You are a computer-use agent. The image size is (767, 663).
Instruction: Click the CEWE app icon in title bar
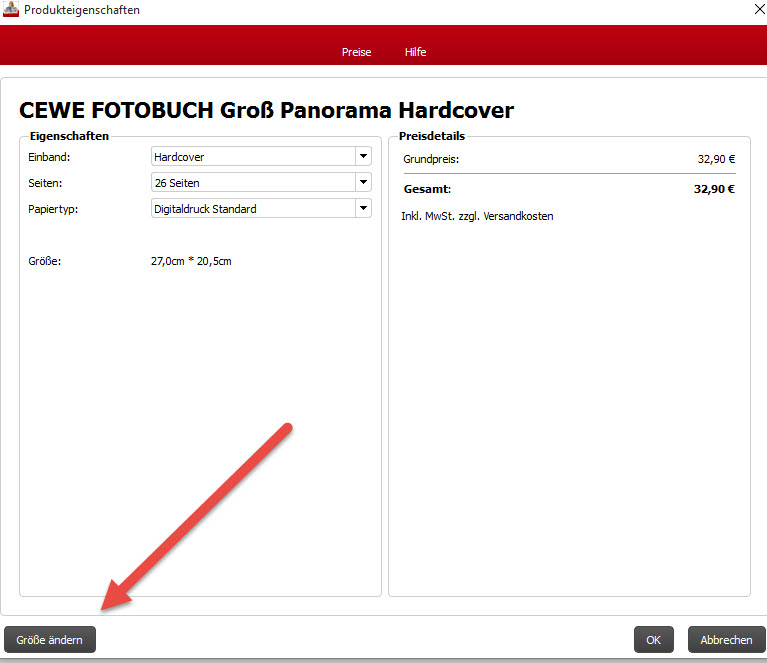click(x=11, y=9)
